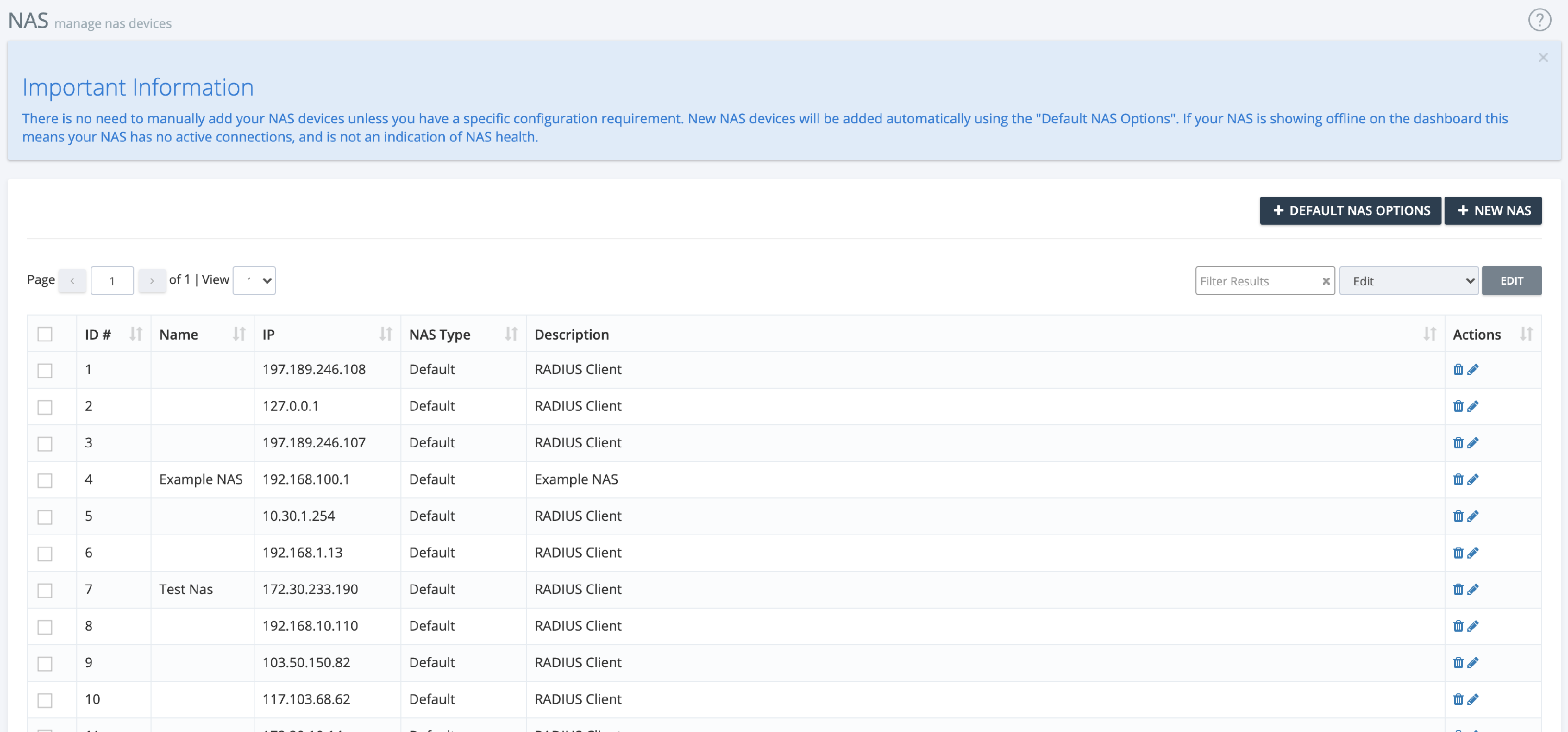
Task: Edit Example NAS with pencil icon
Action: tap(1472, 480)
